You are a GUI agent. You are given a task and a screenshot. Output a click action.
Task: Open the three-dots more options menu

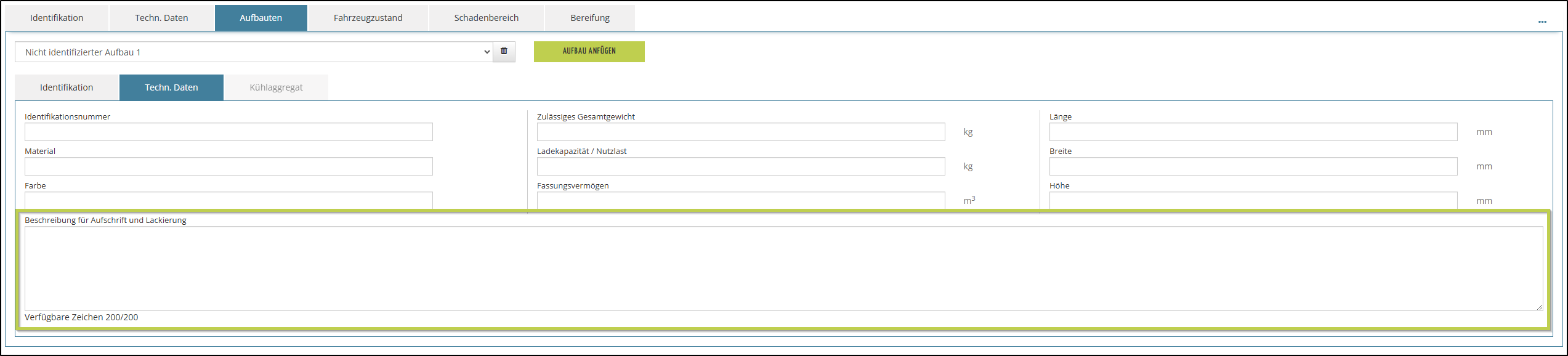pos(1542,22)
